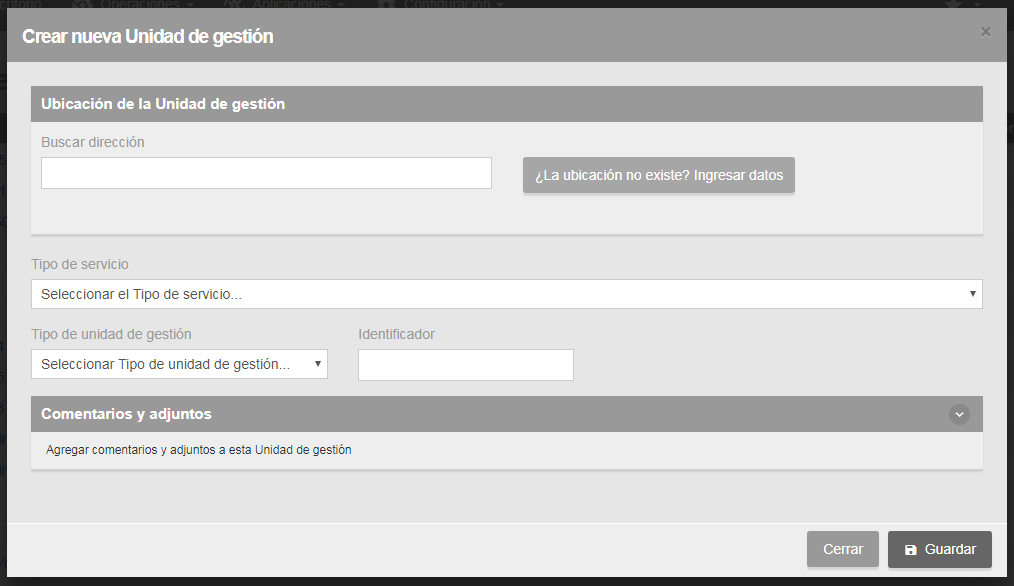This screenshot has height=586, width=1014.
Task: Open the Tipo de servicio dropdown
Action: [506, 294]
